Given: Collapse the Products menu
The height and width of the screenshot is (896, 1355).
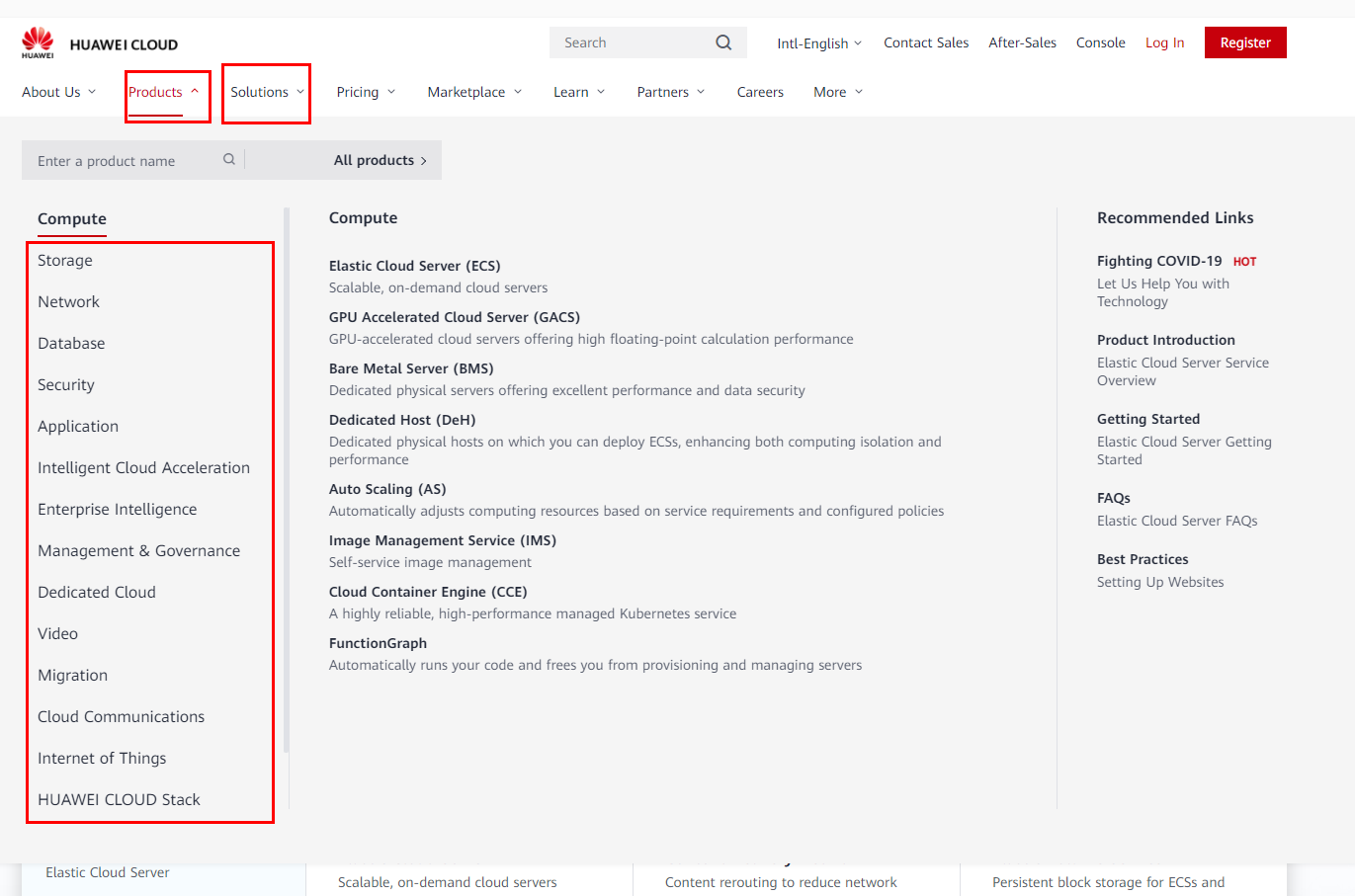Looking at the screenshot, I should (x=164, y=92).
